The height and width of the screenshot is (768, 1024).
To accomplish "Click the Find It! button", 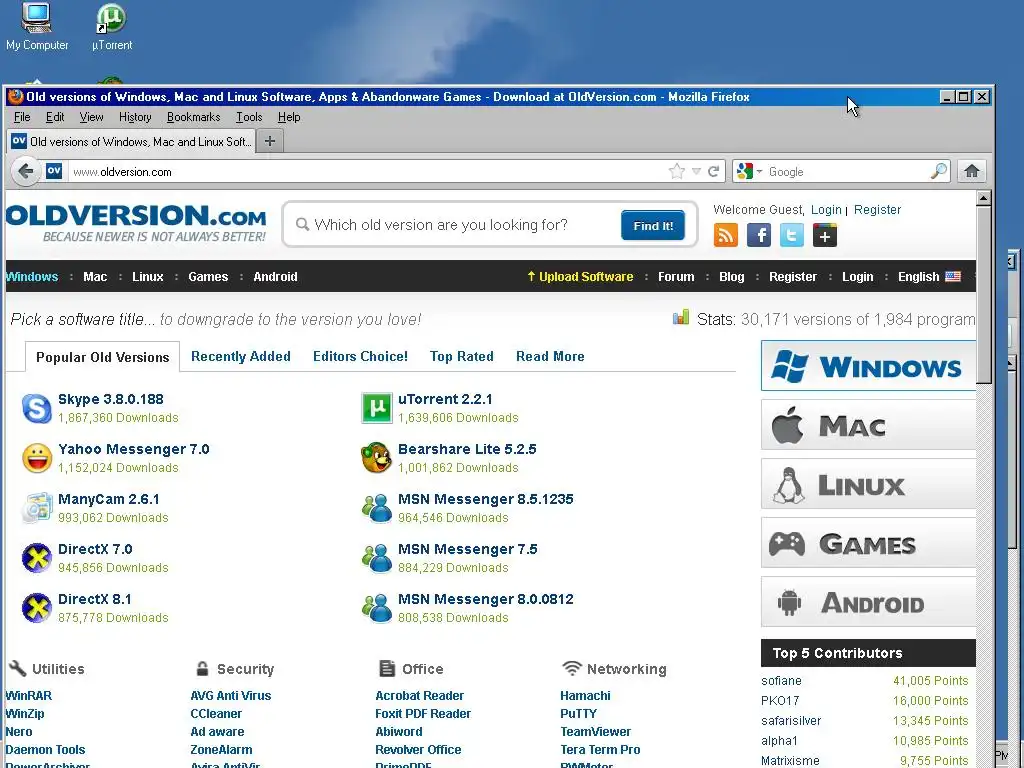I will tap(653, 225).
